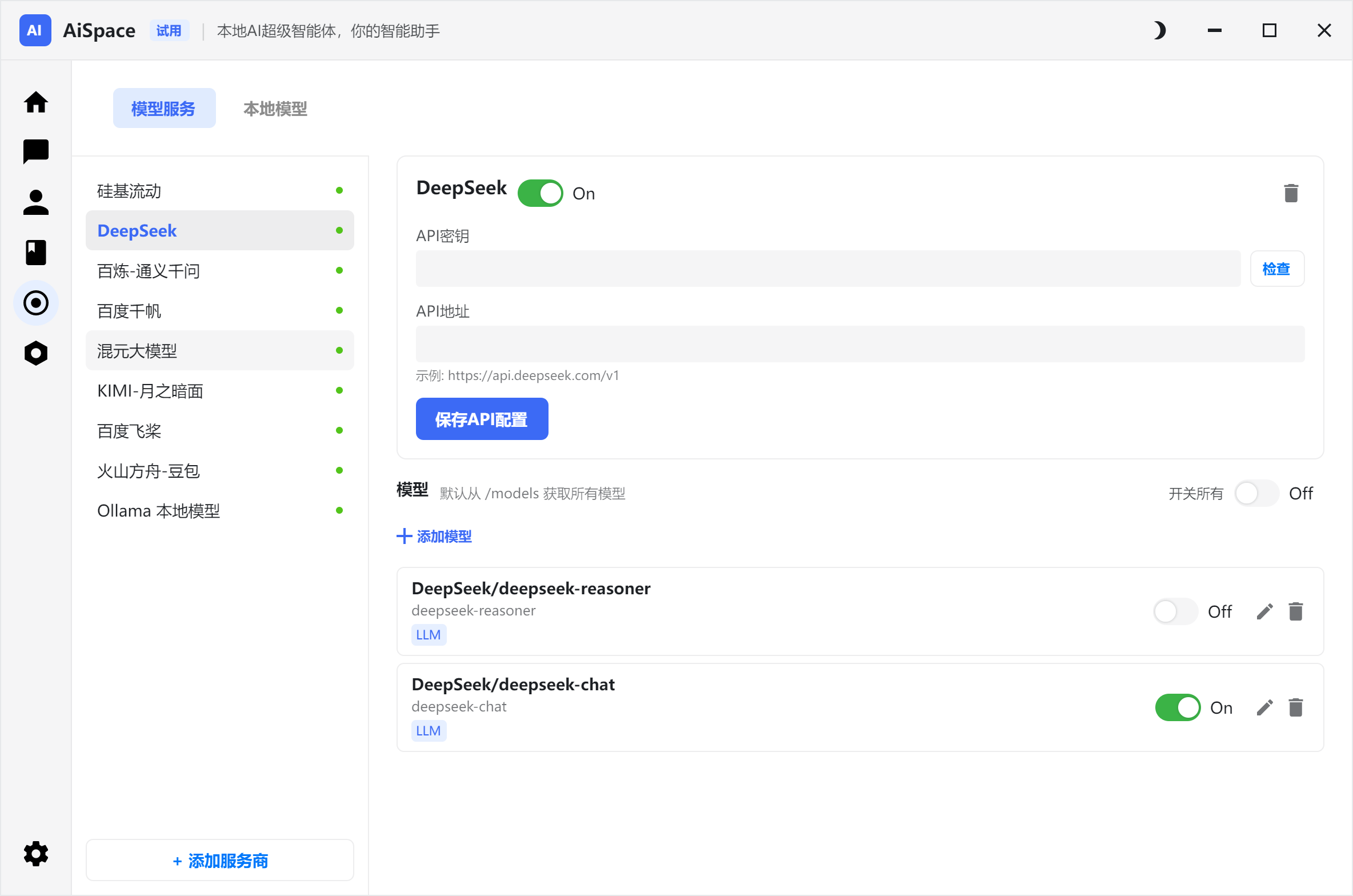Screen dimensions: 1353x896
Task: Open the user profile sidebar icon
Action: click(x=36, y=202)
